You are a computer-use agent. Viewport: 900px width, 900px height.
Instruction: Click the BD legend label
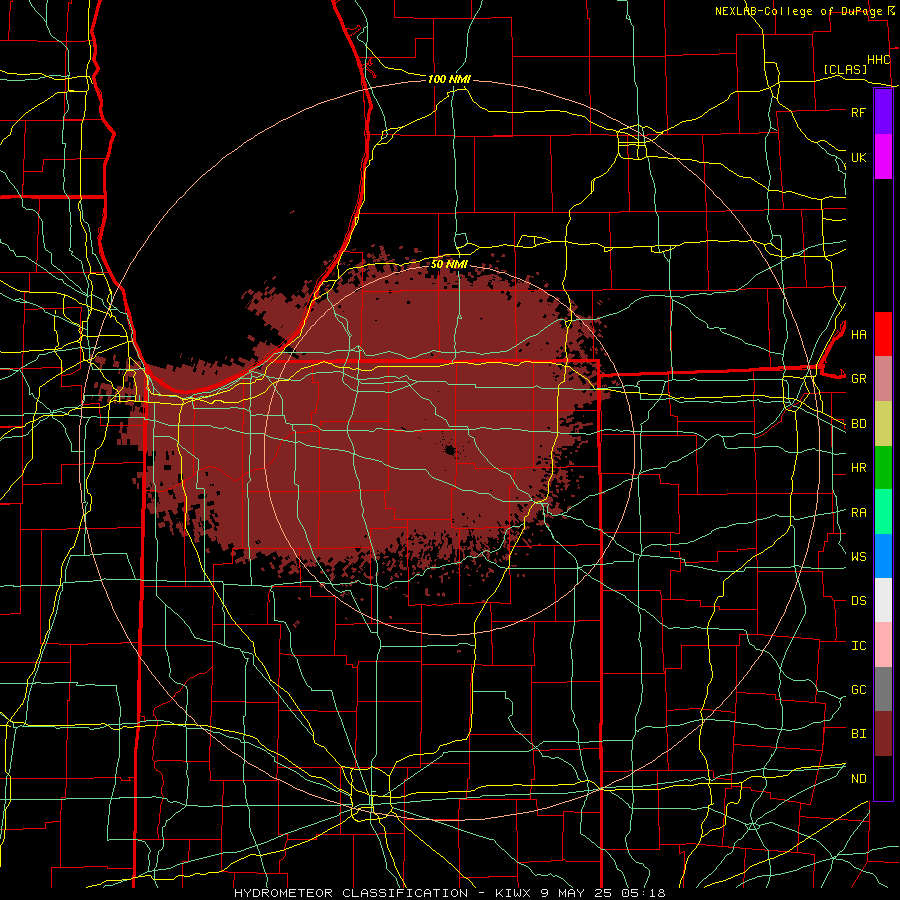pyautogui.click(x=858, y=424)
